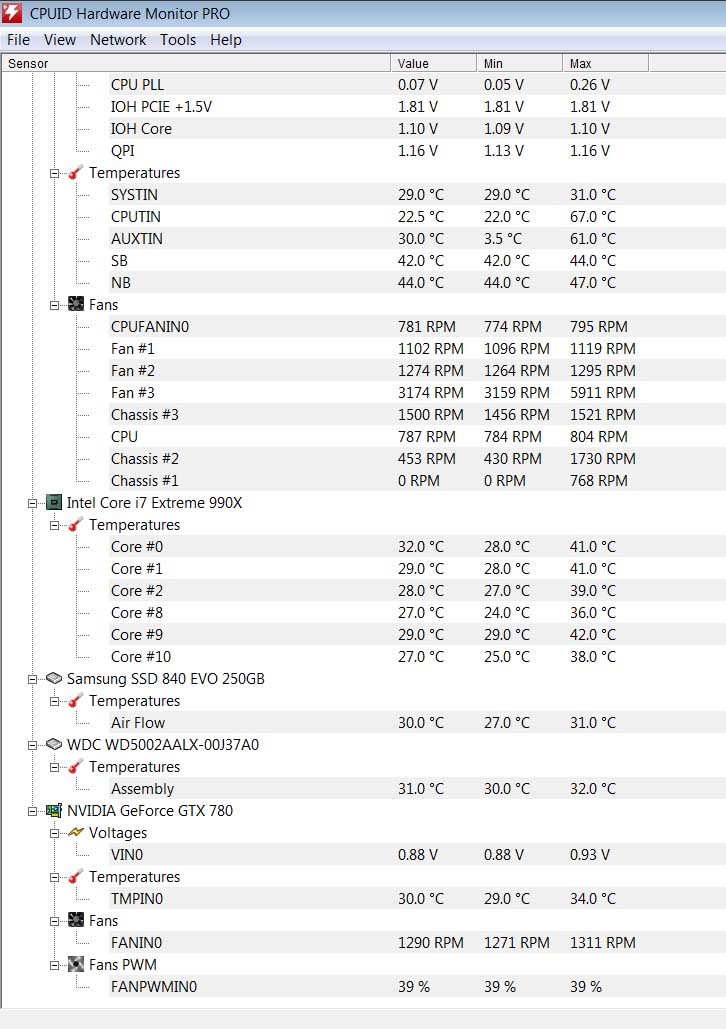
Task: Select the drive icon next to WDC WD5002AALX
Action: coord(54,745)
